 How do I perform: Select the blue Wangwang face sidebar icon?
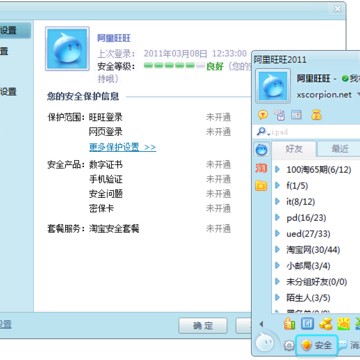261,150
